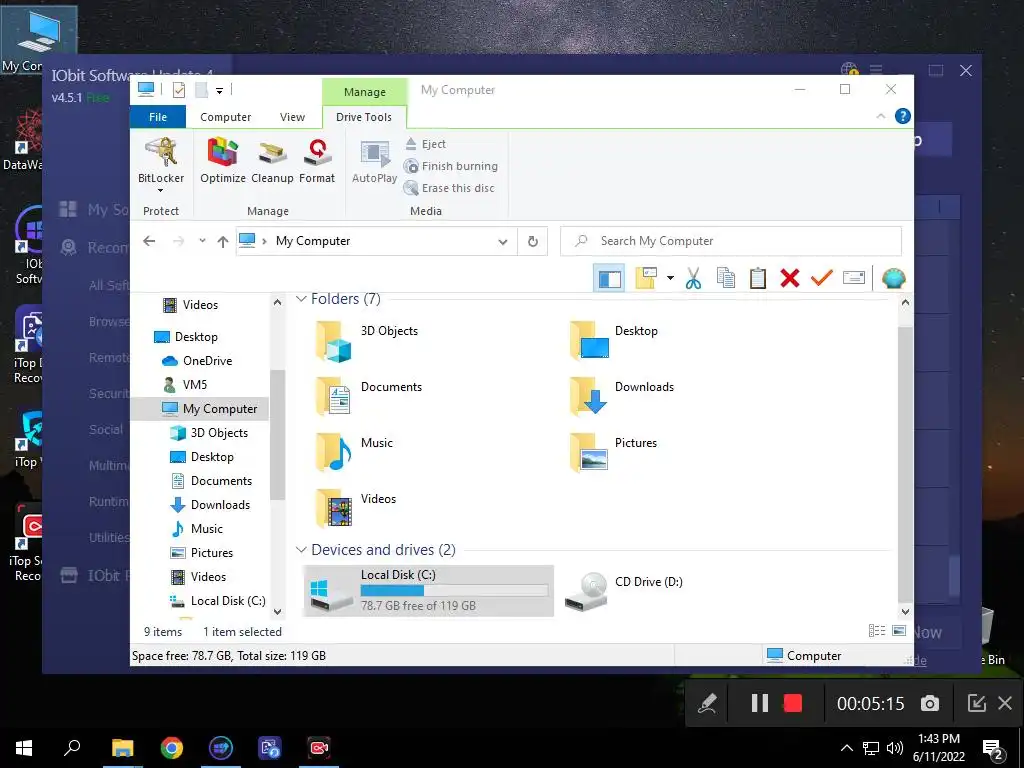
Task: Collapse the ribbon with the chevron
Action: (x=880, y=116)
